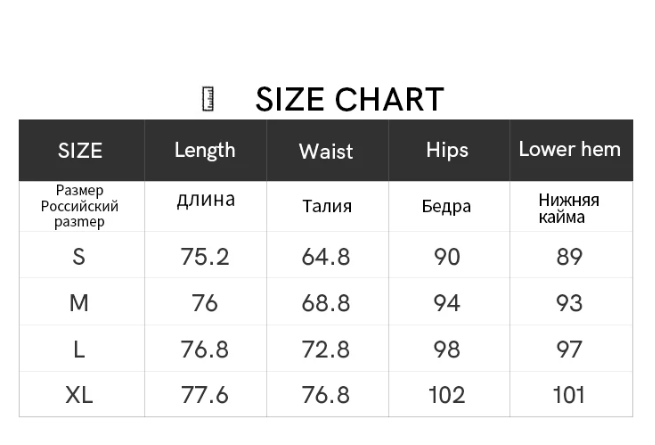Select the SIZE column header
The image size is (655, 445).
click(80, 151)
